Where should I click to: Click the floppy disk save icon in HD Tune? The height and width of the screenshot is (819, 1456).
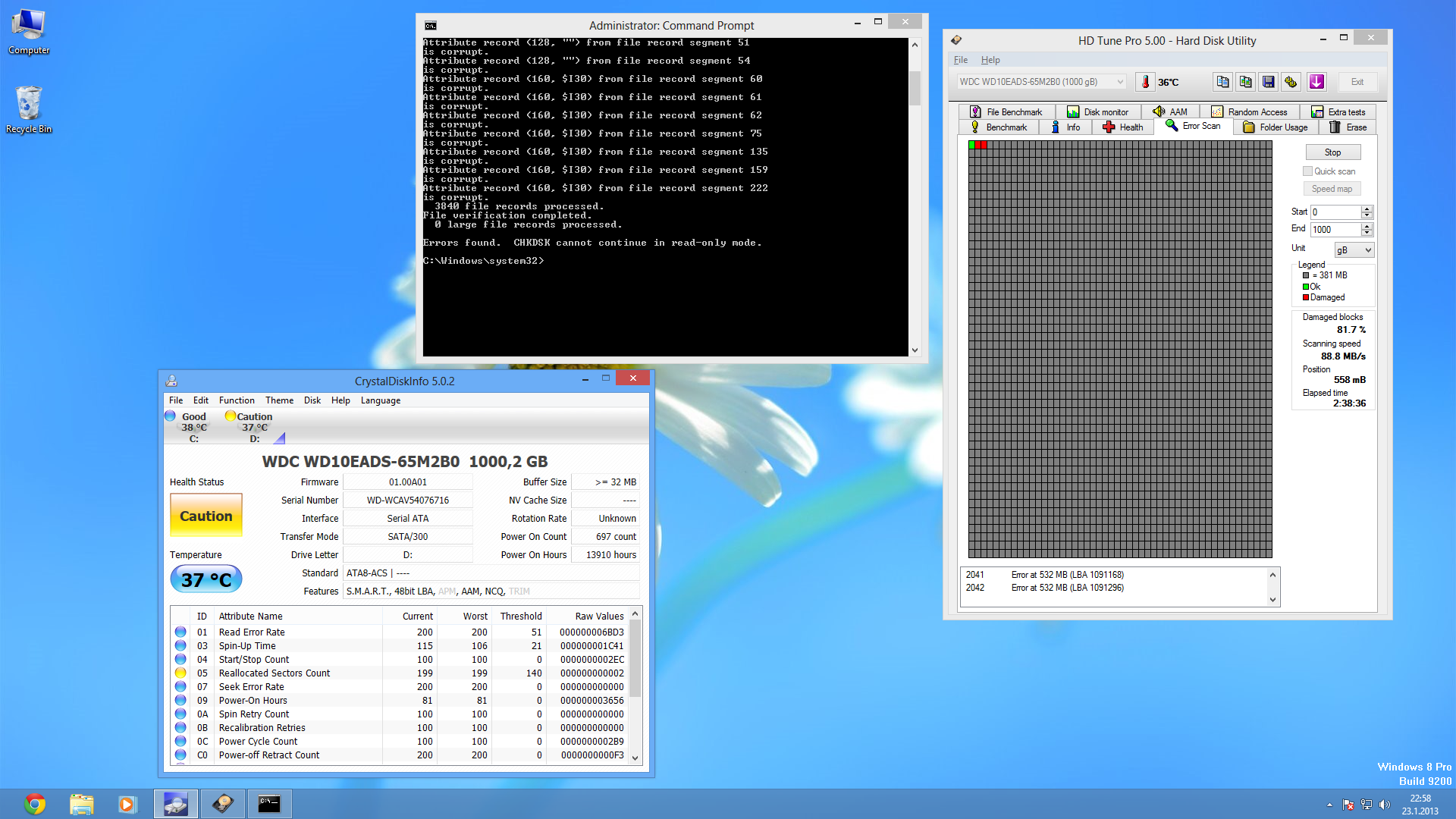(1268, 82)
